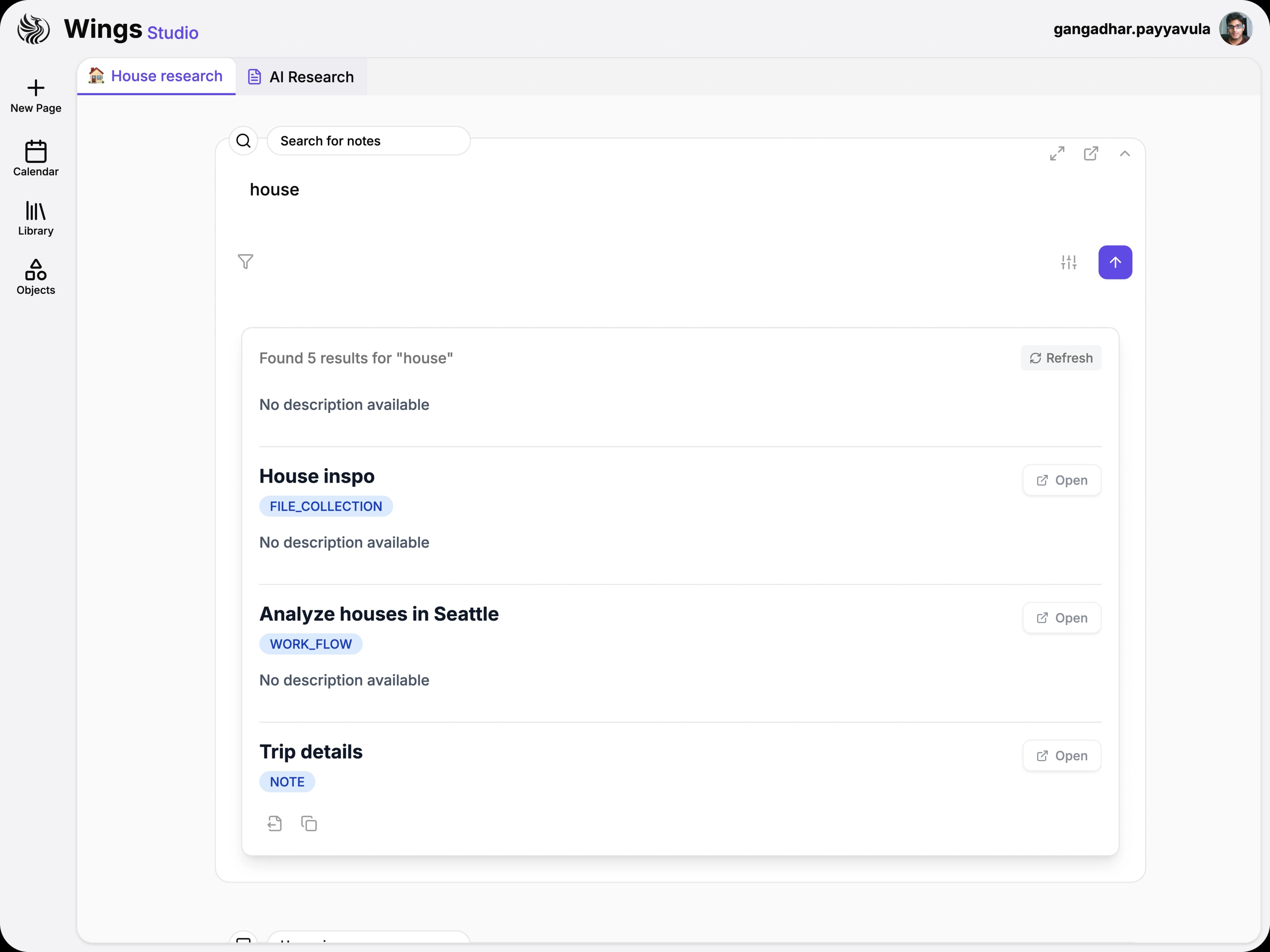Screen dimensions: 1270x952
Task: Click the export note icon under Trip details
Action: [275, 823]
